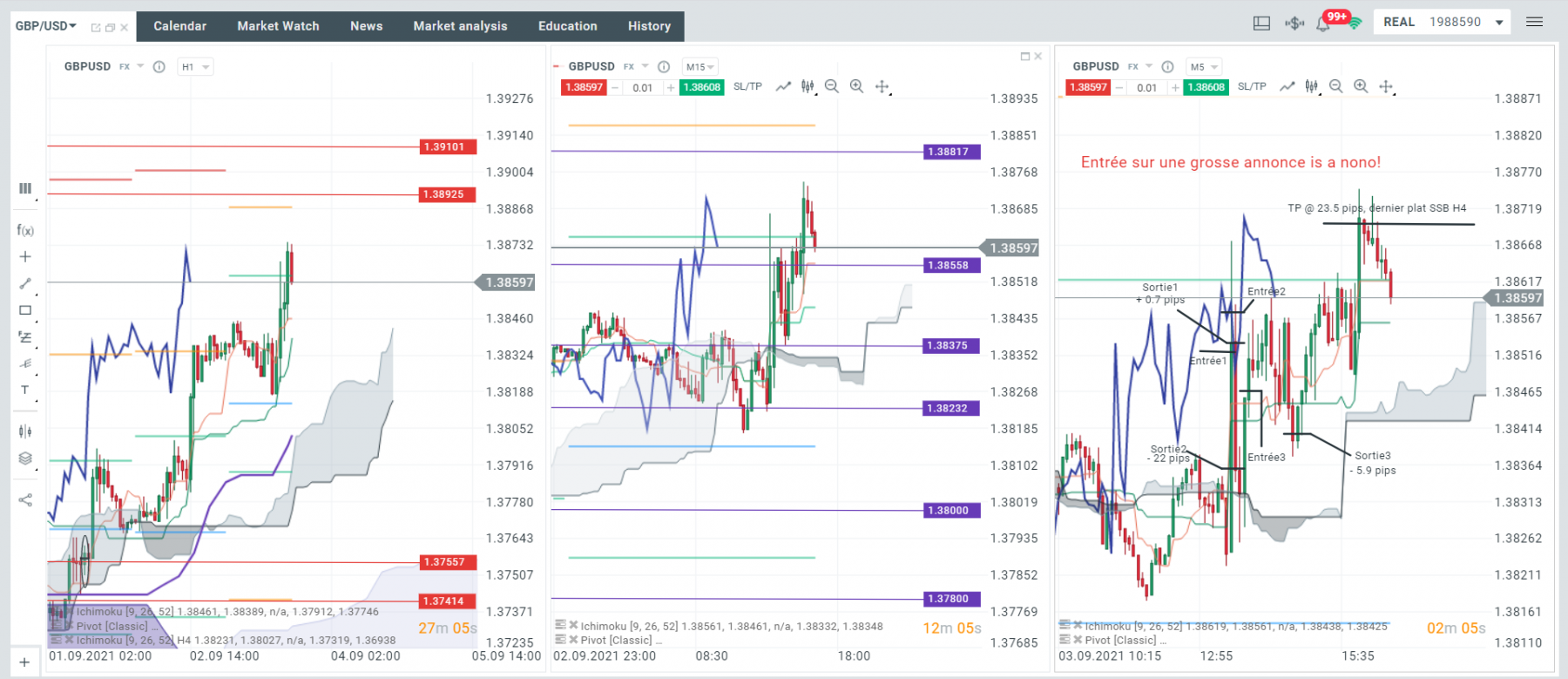The height and width of the screenshot is (679, 1568).
Task: Zoom in on the M15 chart
Action: click(x=857, y=86)
